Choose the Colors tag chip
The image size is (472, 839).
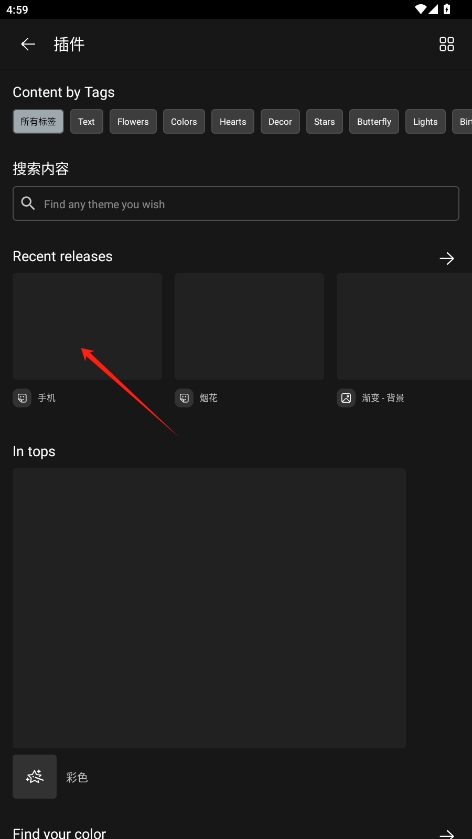(x=184, y=121)
